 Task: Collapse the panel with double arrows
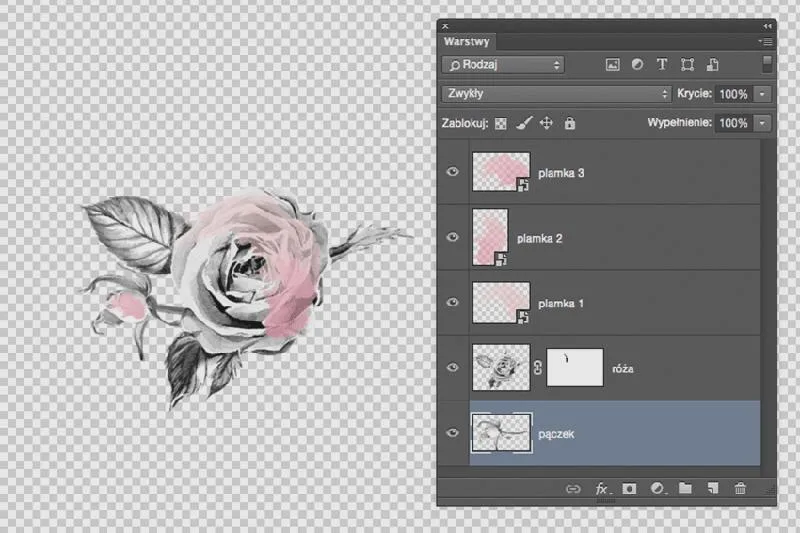767,26
